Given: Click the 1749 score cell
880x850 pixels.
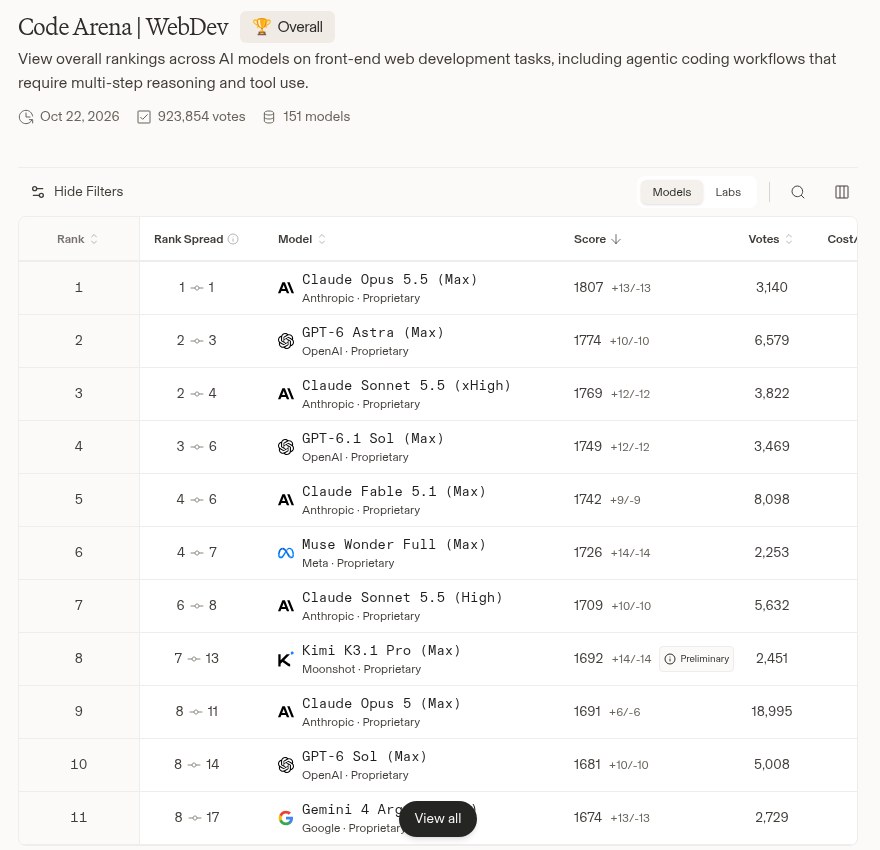Looking at the screenshot, I should coord(588,447).
